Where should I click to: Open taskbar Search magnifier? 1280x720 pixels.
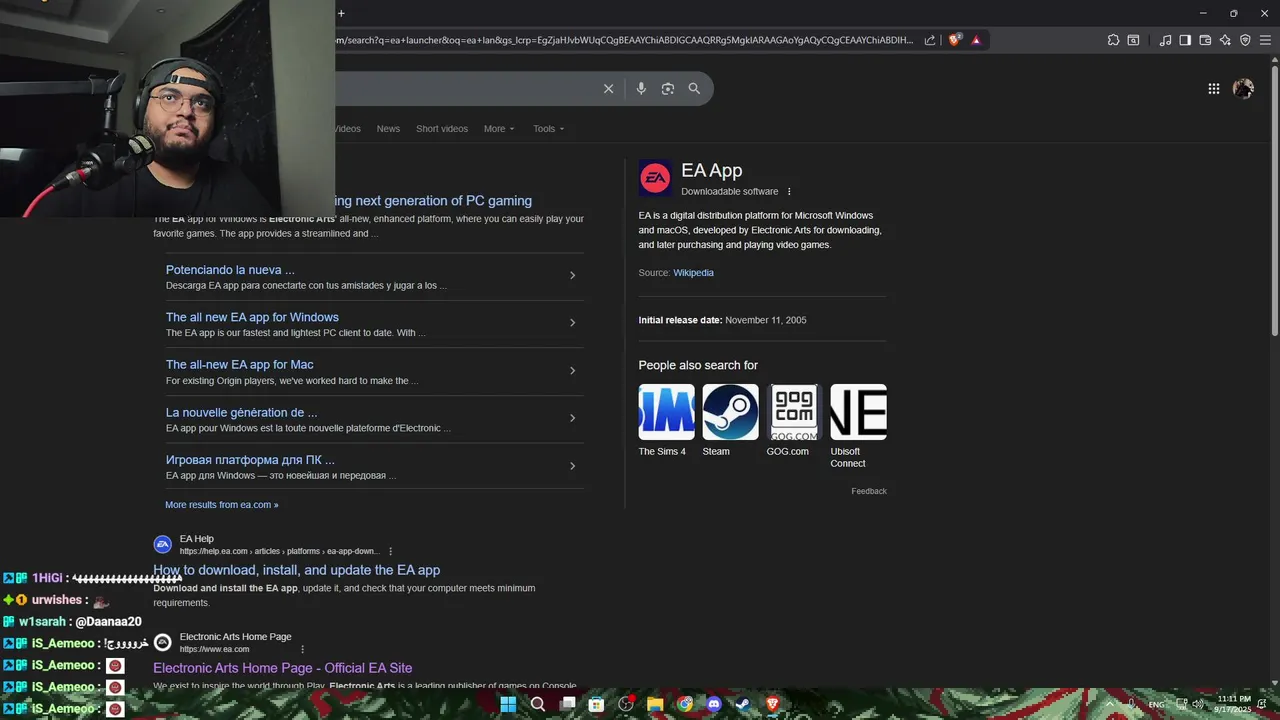(538, 704)
